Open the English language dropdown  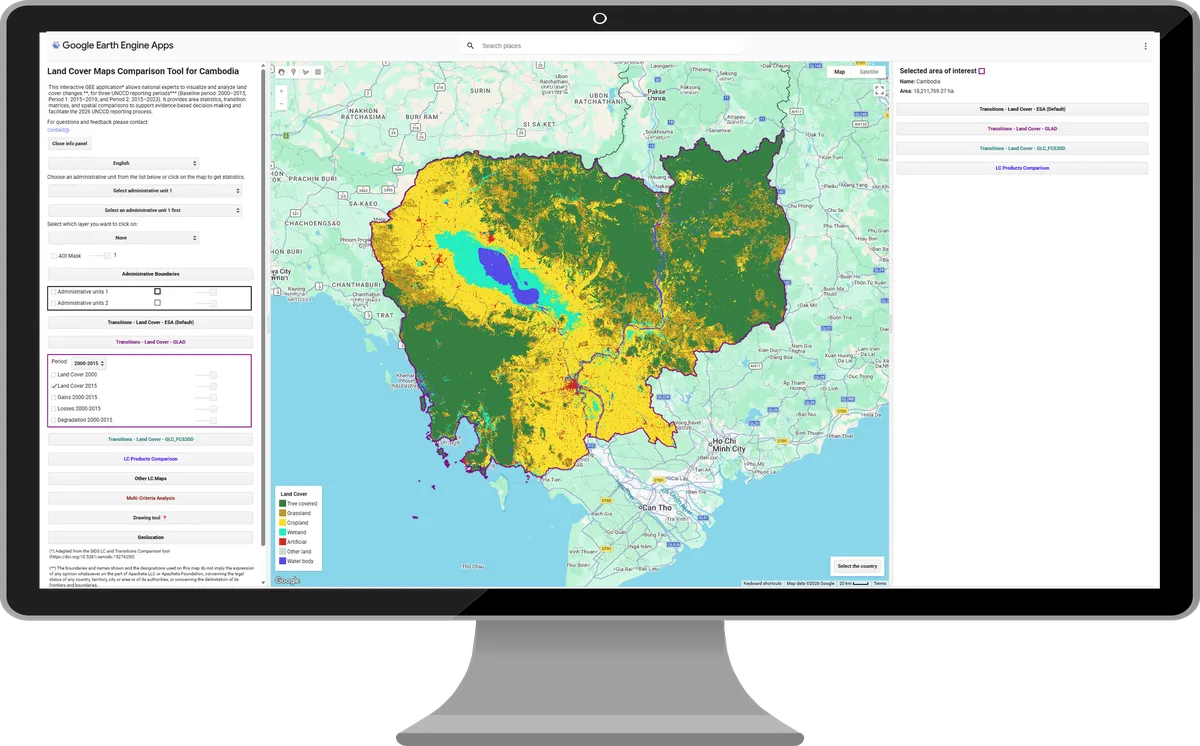point(123,163)
